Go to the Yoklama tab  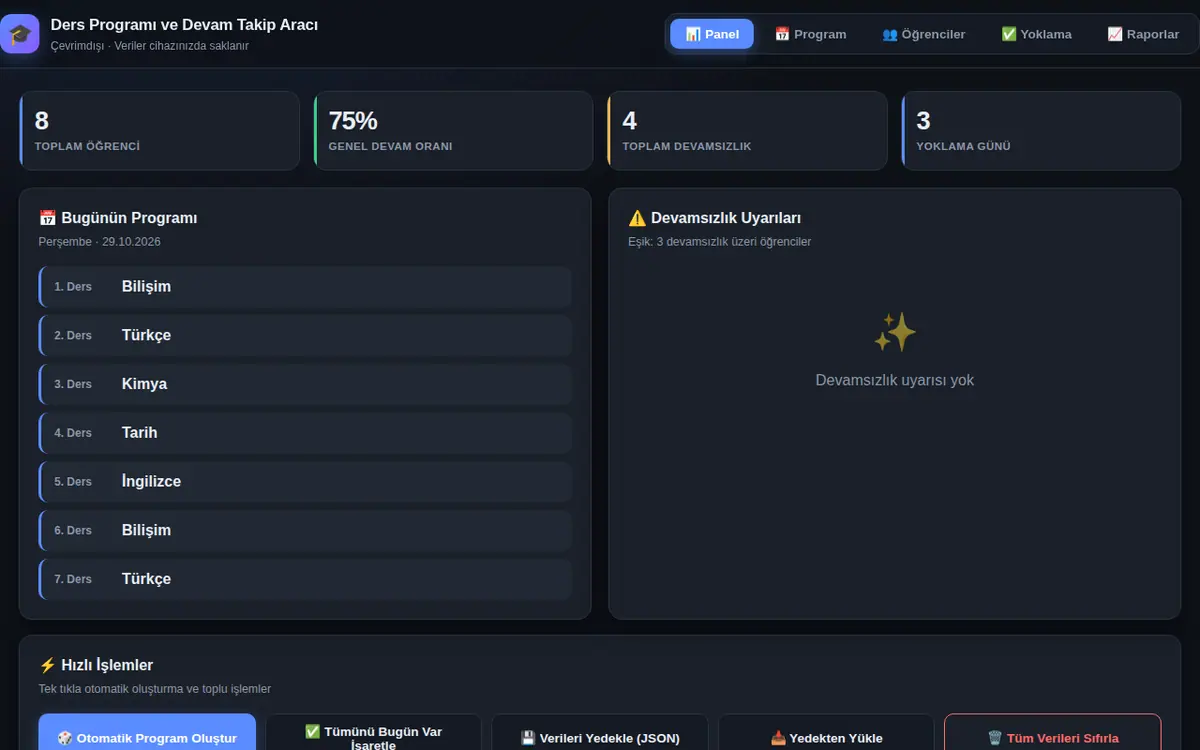1036,34
